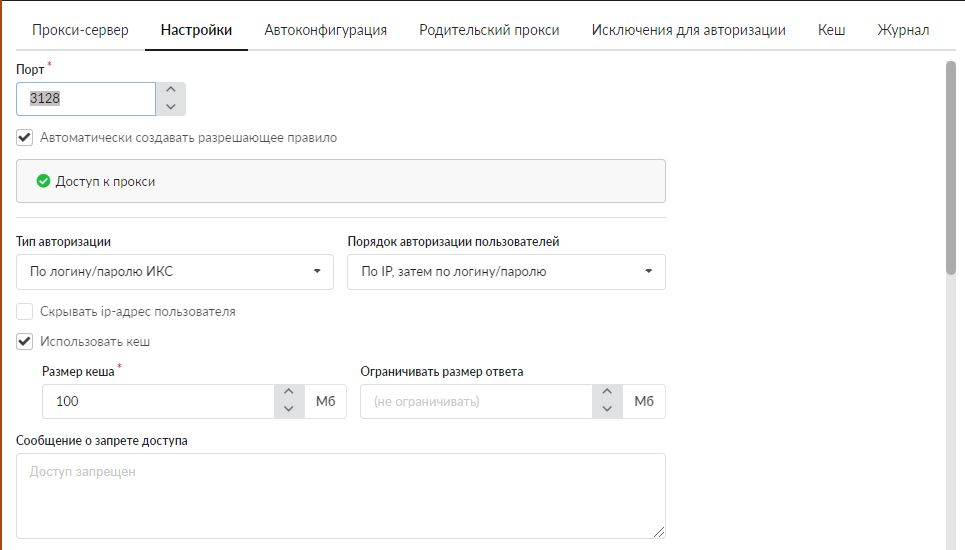965x550 pixels.
Task: Go to the Родительский прокси tab
Action: click(x=489, y=30)
